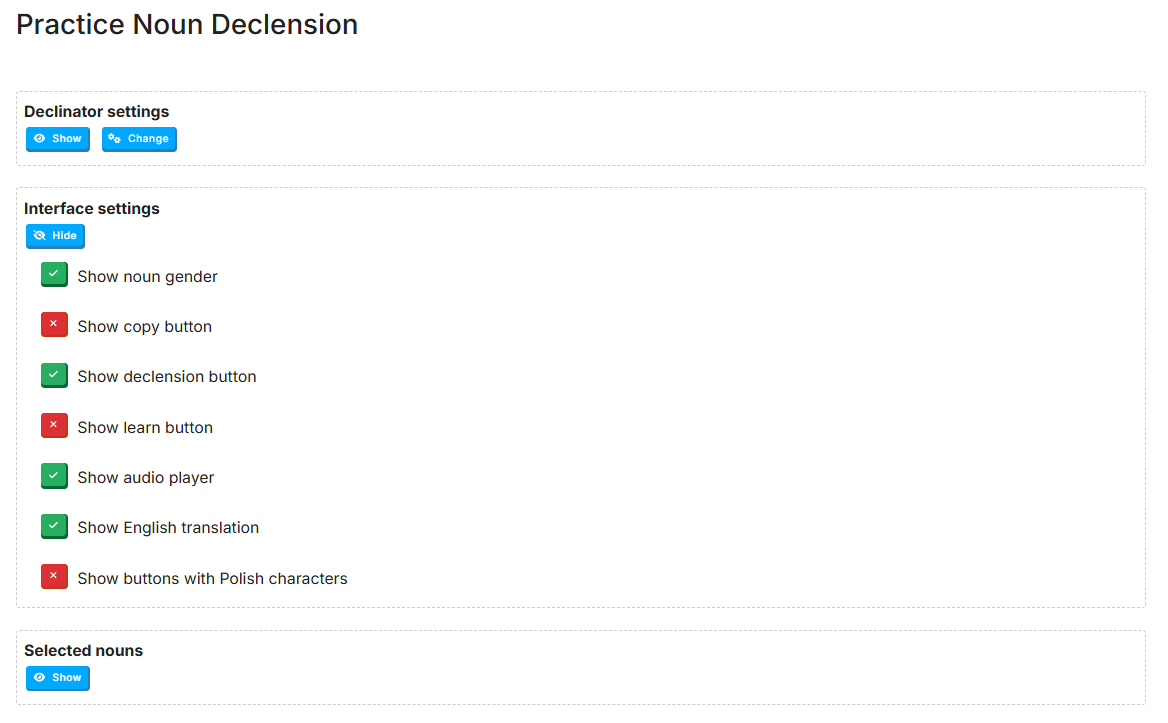Disable the Show declension button checkbox
This screenshot has width=1168, height=723.
tap(54, 375)
